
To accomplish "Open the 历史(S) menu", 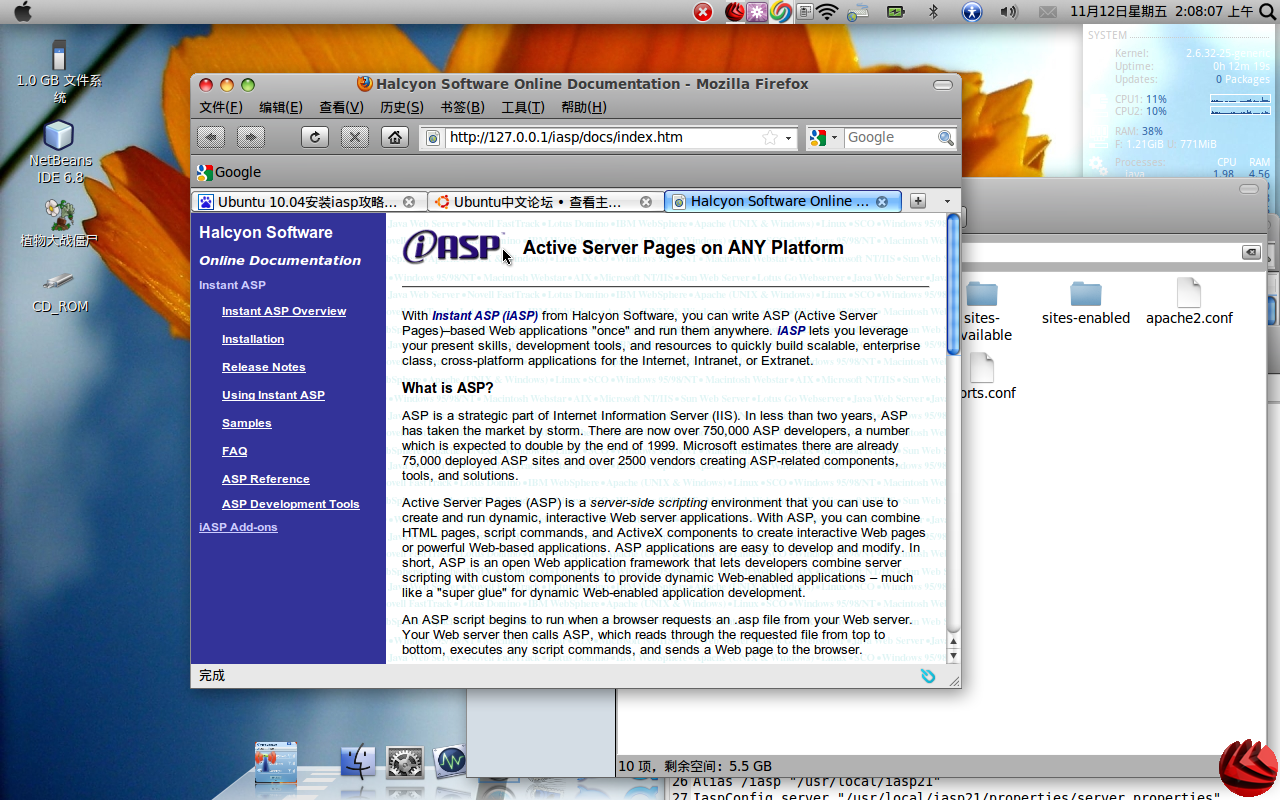I will (x=401, y=107).
